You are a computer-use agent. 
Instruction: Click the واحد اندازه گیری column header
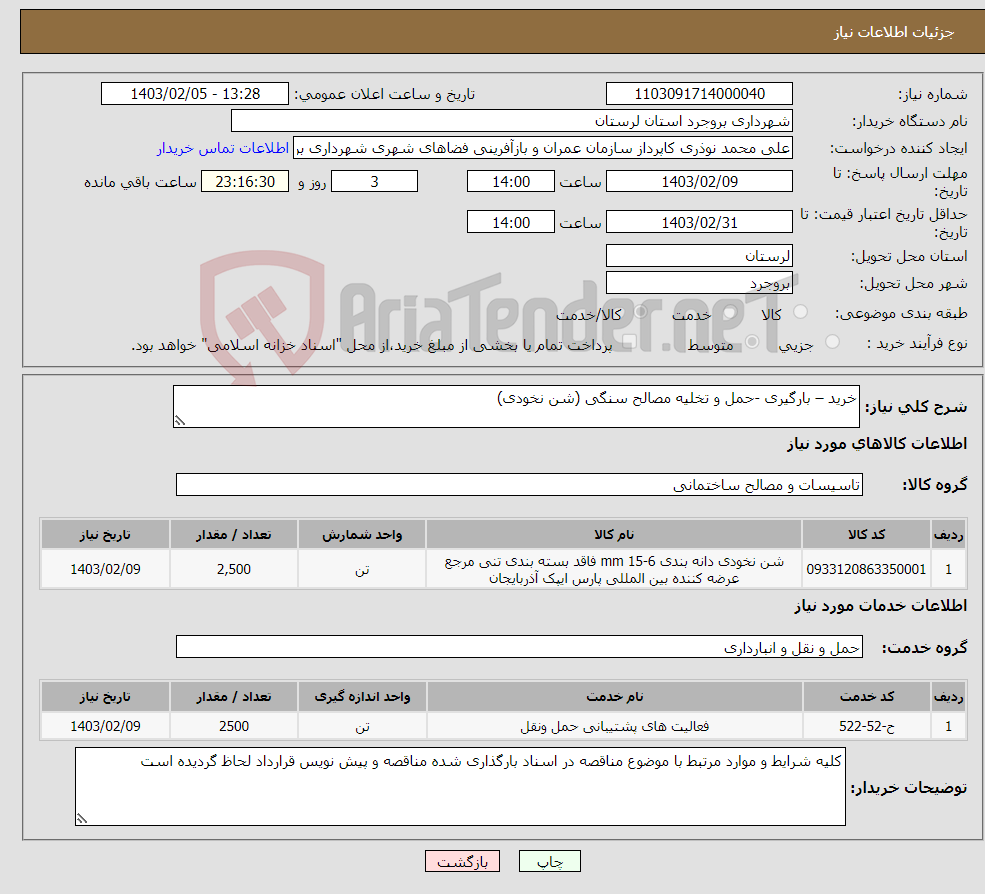[x=362, y=697]
